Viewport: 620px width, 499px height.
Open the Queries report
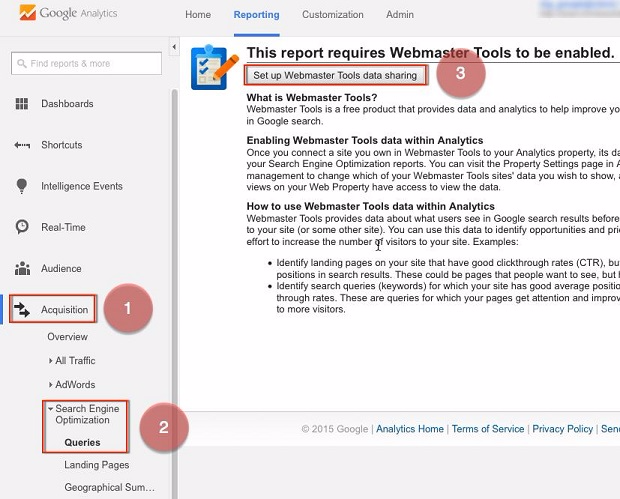[x=82, y=442]
